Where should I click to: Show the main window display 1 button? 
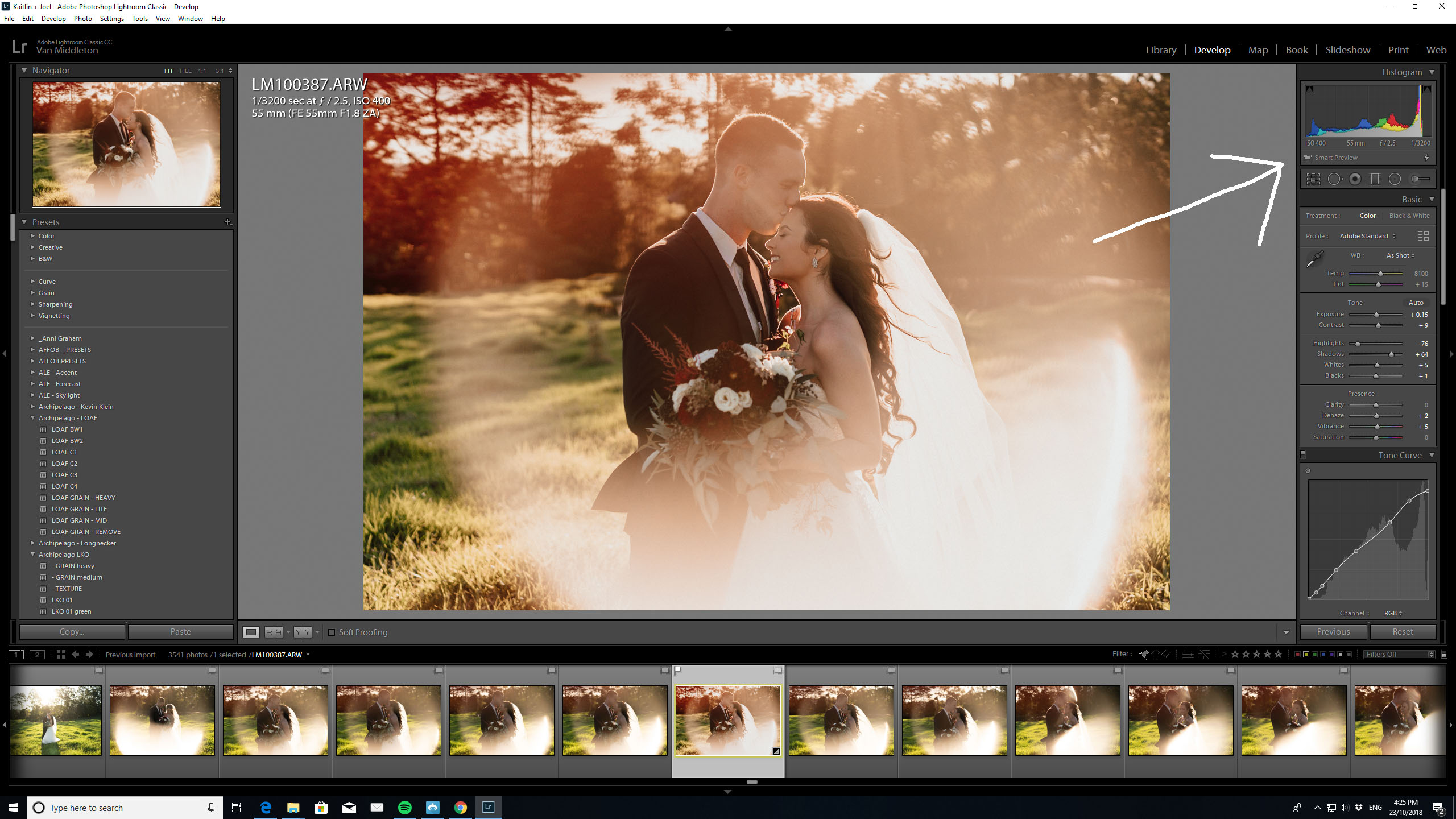pos(16,655)
